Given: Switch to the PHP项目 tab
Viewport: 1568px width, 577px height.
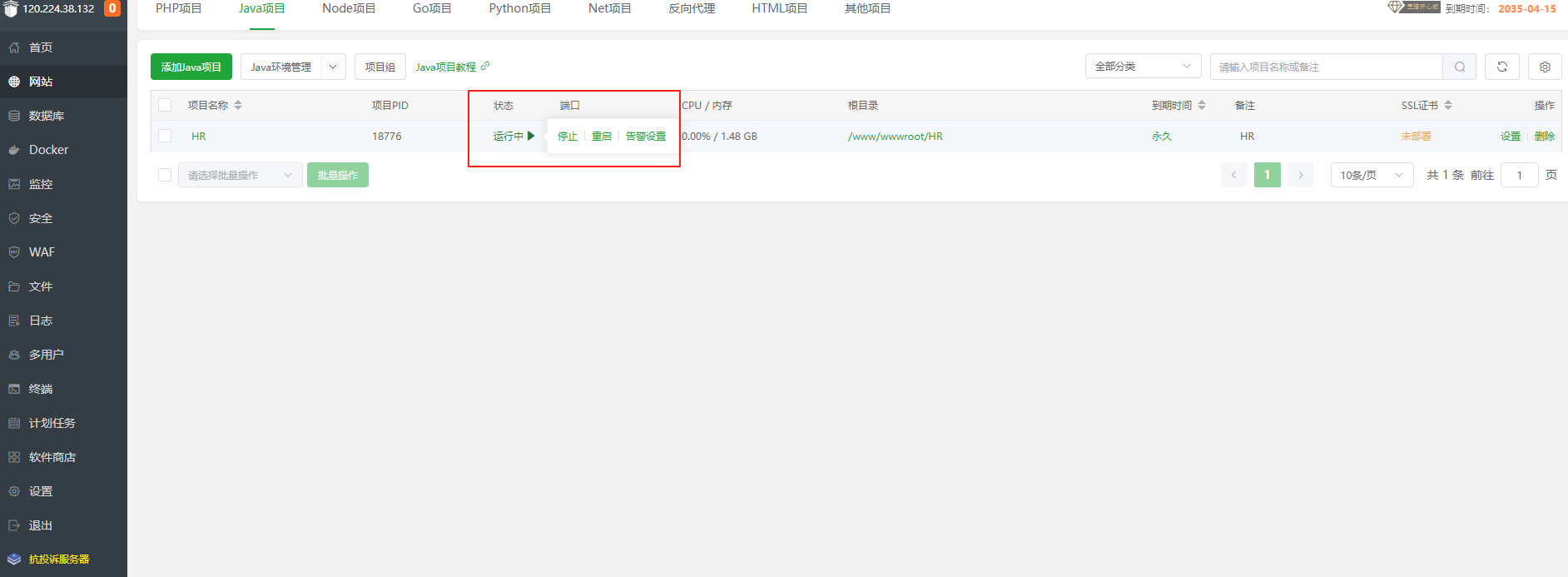Looking at the screenshot, I should coord(179,8).
